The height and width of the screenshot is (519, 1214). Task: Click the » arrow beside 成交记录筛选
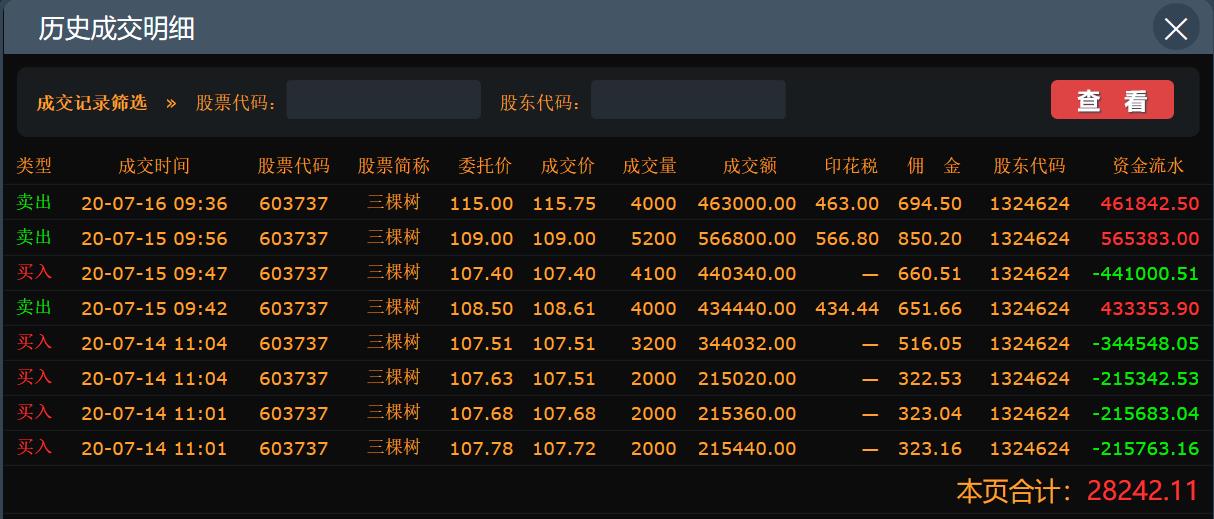pyautogui.click(x=171, y=103)
